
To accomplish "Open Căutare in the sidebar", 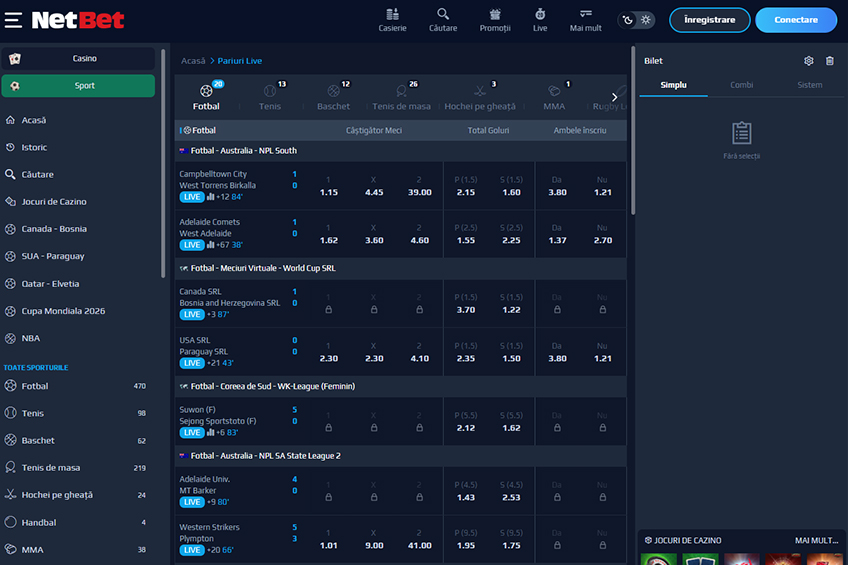I will point(37,175).
